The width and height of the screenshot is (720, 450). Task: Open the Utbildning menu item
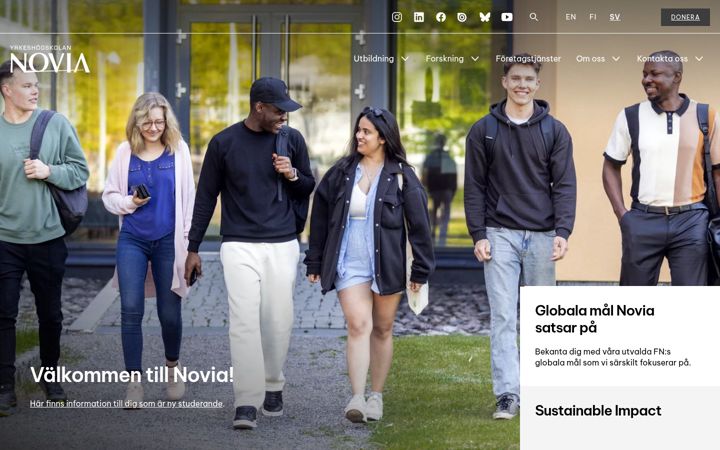373,59
